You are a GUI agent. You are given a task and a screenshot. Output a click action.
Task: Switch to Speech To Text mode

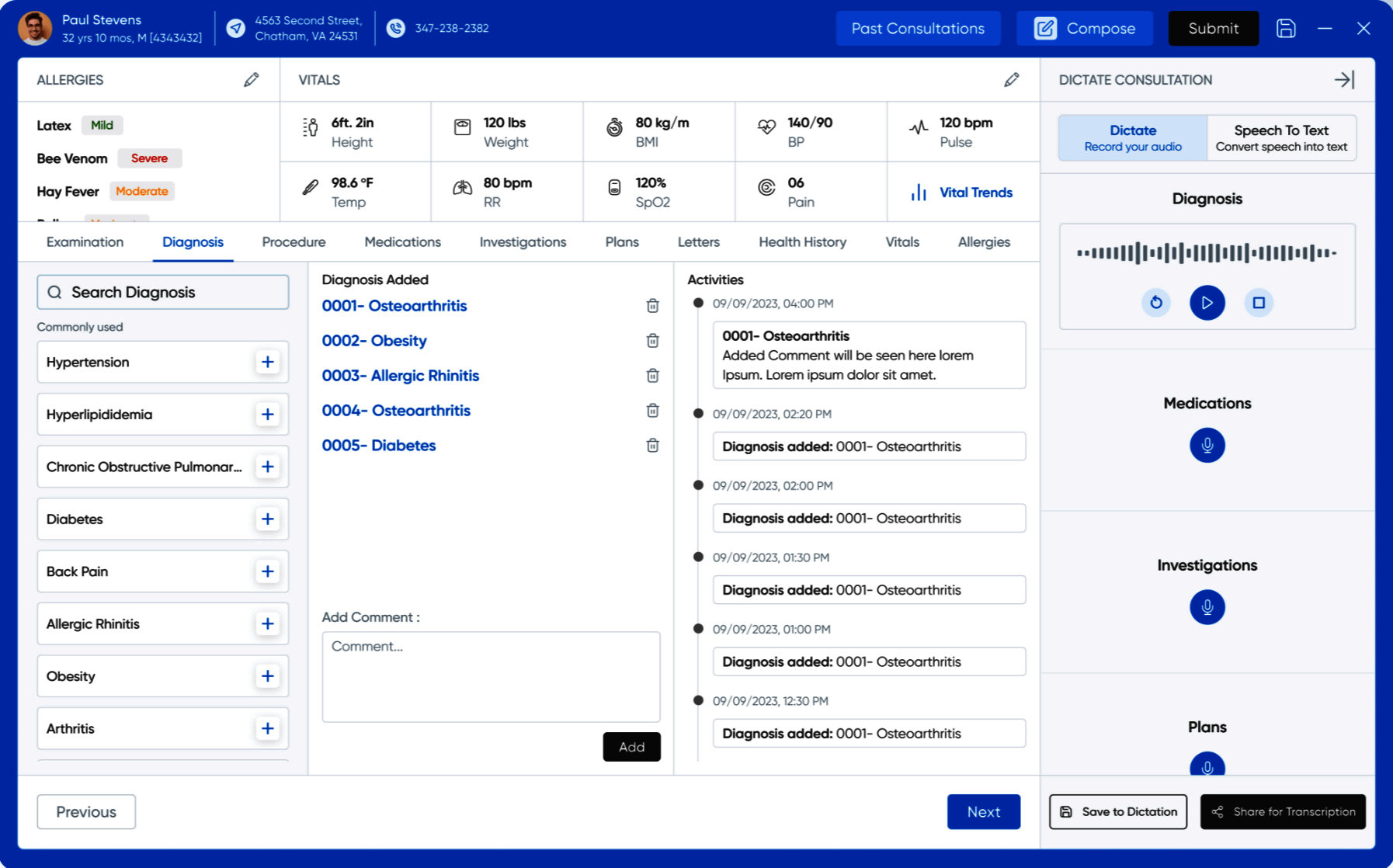coord(1281,138)
